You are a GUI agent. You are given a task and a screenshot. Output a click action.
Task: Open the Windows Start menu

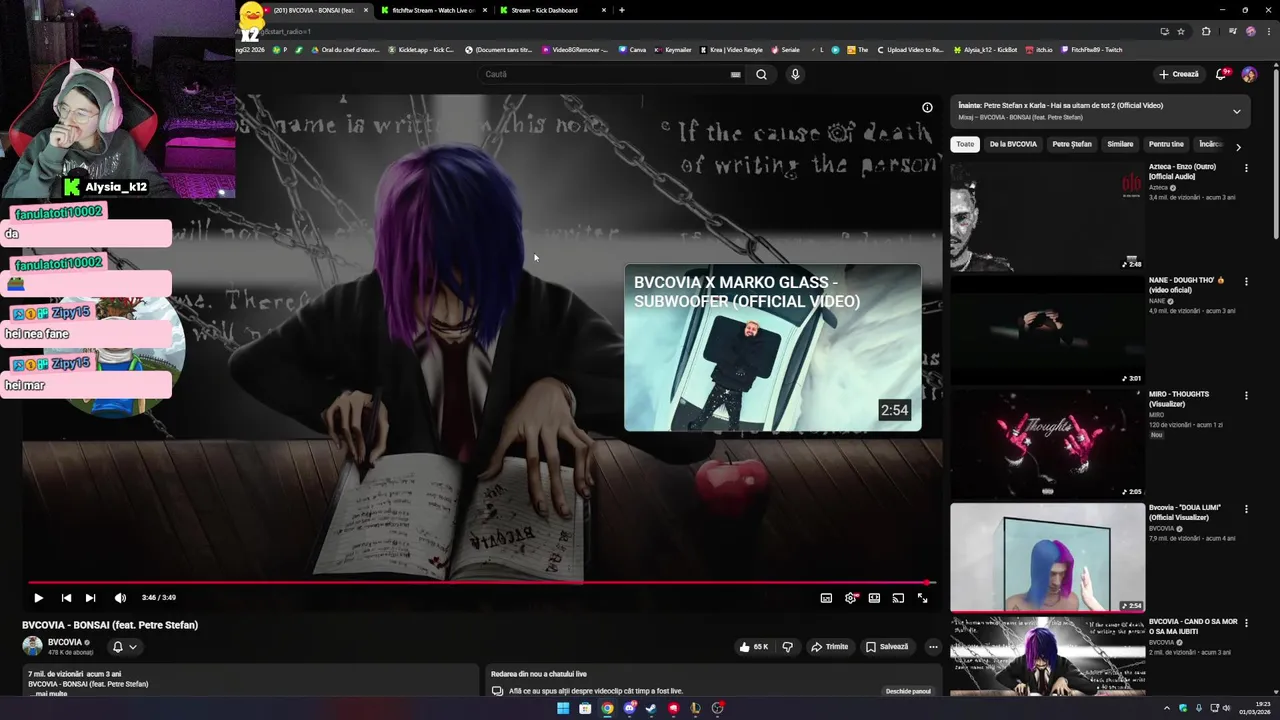point(563,709)
